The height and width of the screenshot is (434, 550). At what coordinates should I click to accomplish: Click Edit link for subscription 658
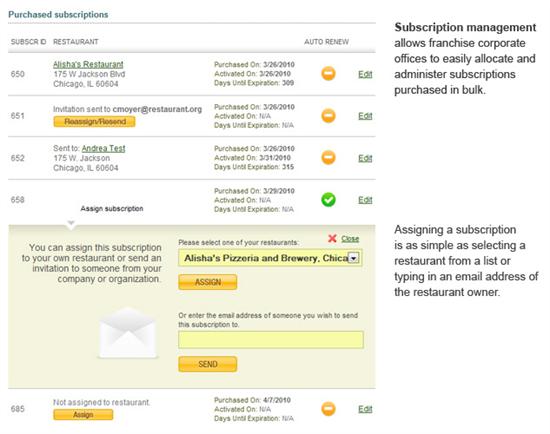pos(365,200)
